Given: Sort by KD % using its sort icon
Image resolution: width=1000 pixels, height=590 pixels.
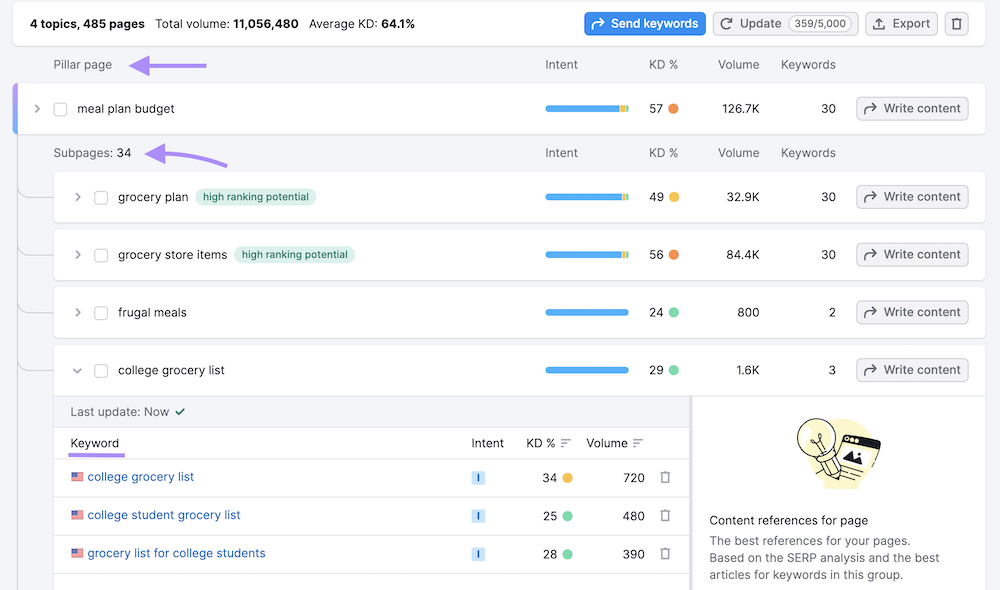Looking at the screenshot, I should (x=566, y=443).
